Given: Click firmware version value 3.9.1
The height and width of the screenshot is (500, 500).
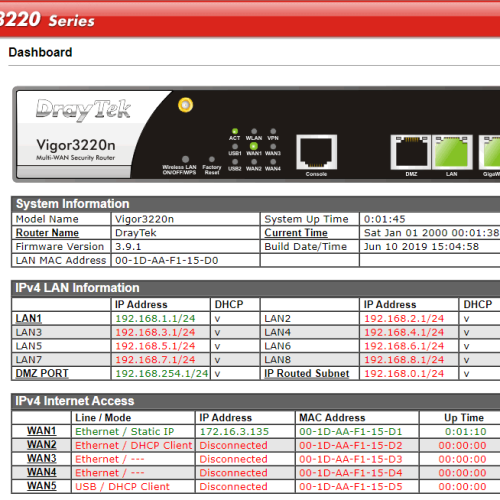Looking at the screenshot, I should [128, 247].
